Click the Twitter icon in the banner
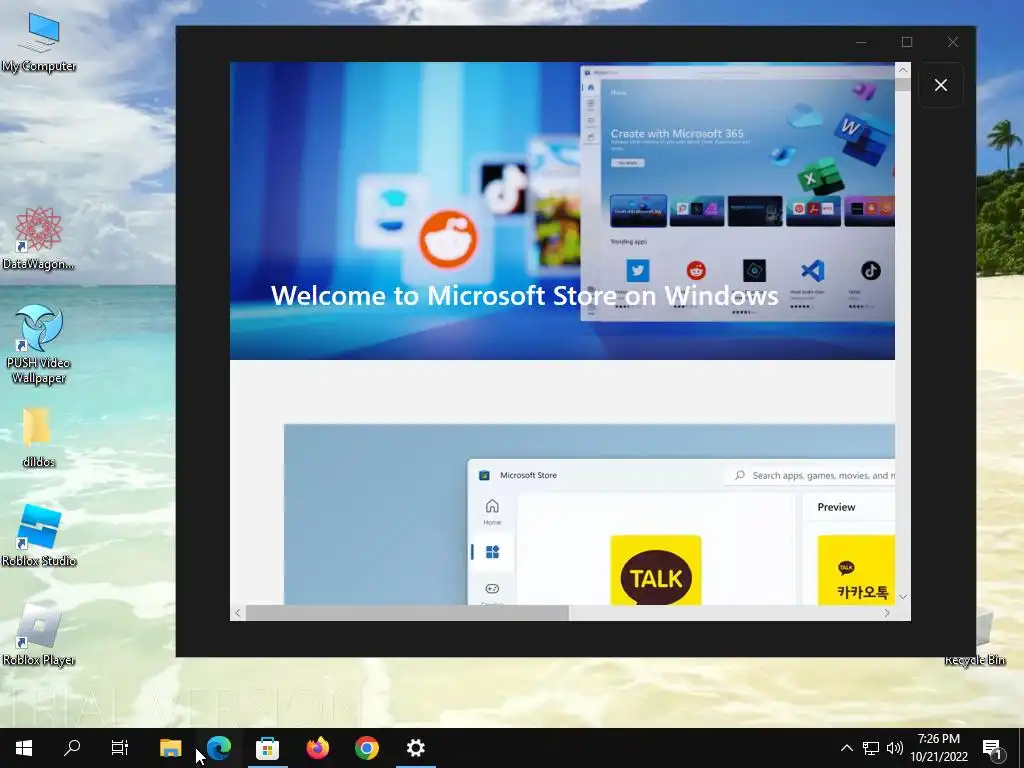Screen dimensions: 1024x768 point(637,270)
